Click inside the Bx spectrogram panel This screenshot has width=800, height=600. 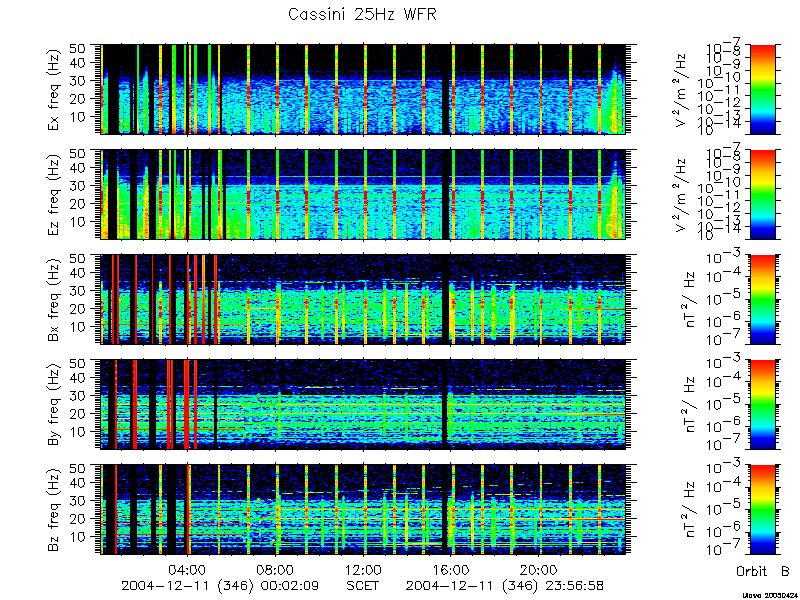363,299
